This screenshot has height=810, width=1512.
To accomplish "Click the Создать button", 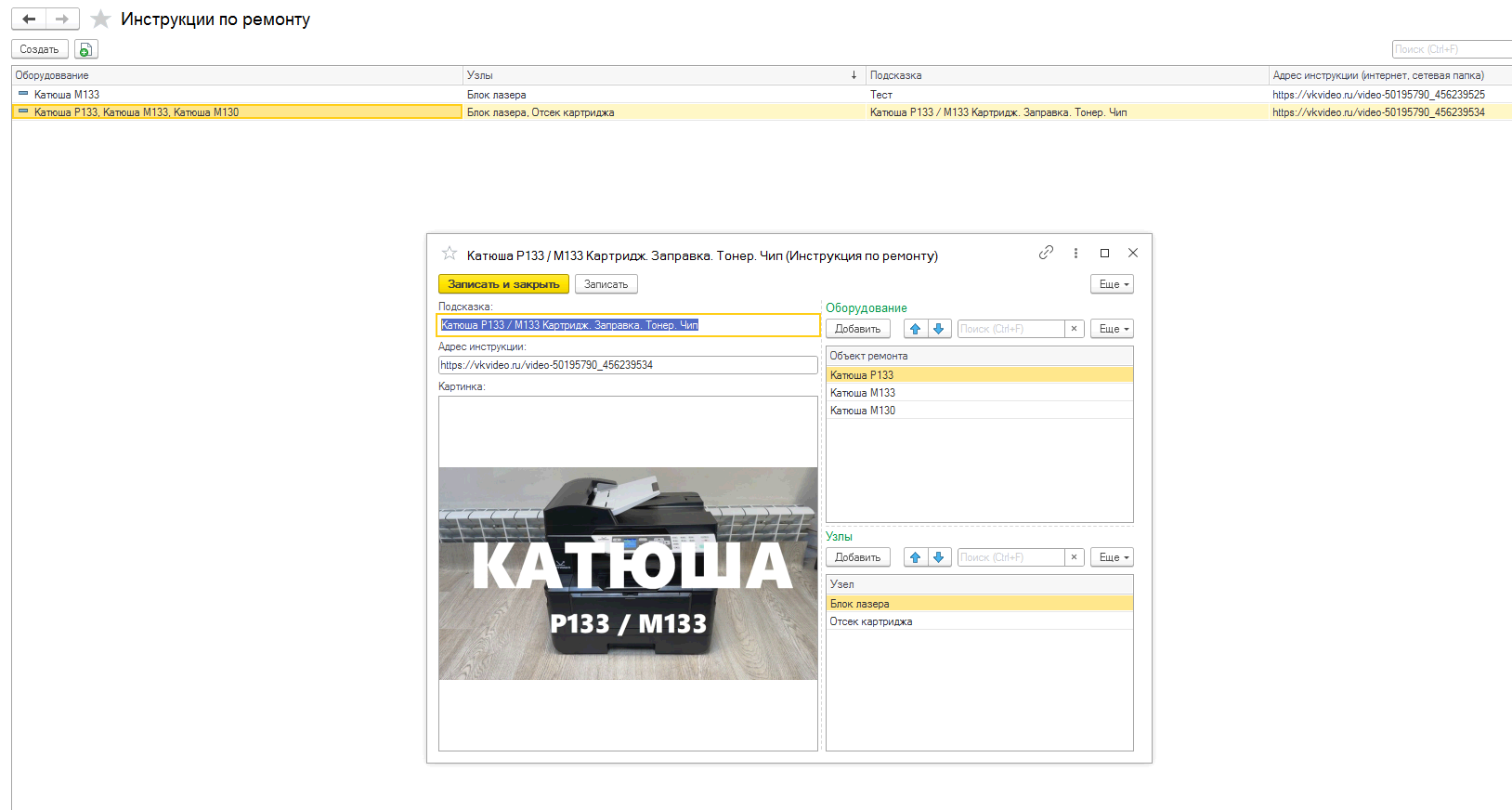I will (x=39, y=49).
